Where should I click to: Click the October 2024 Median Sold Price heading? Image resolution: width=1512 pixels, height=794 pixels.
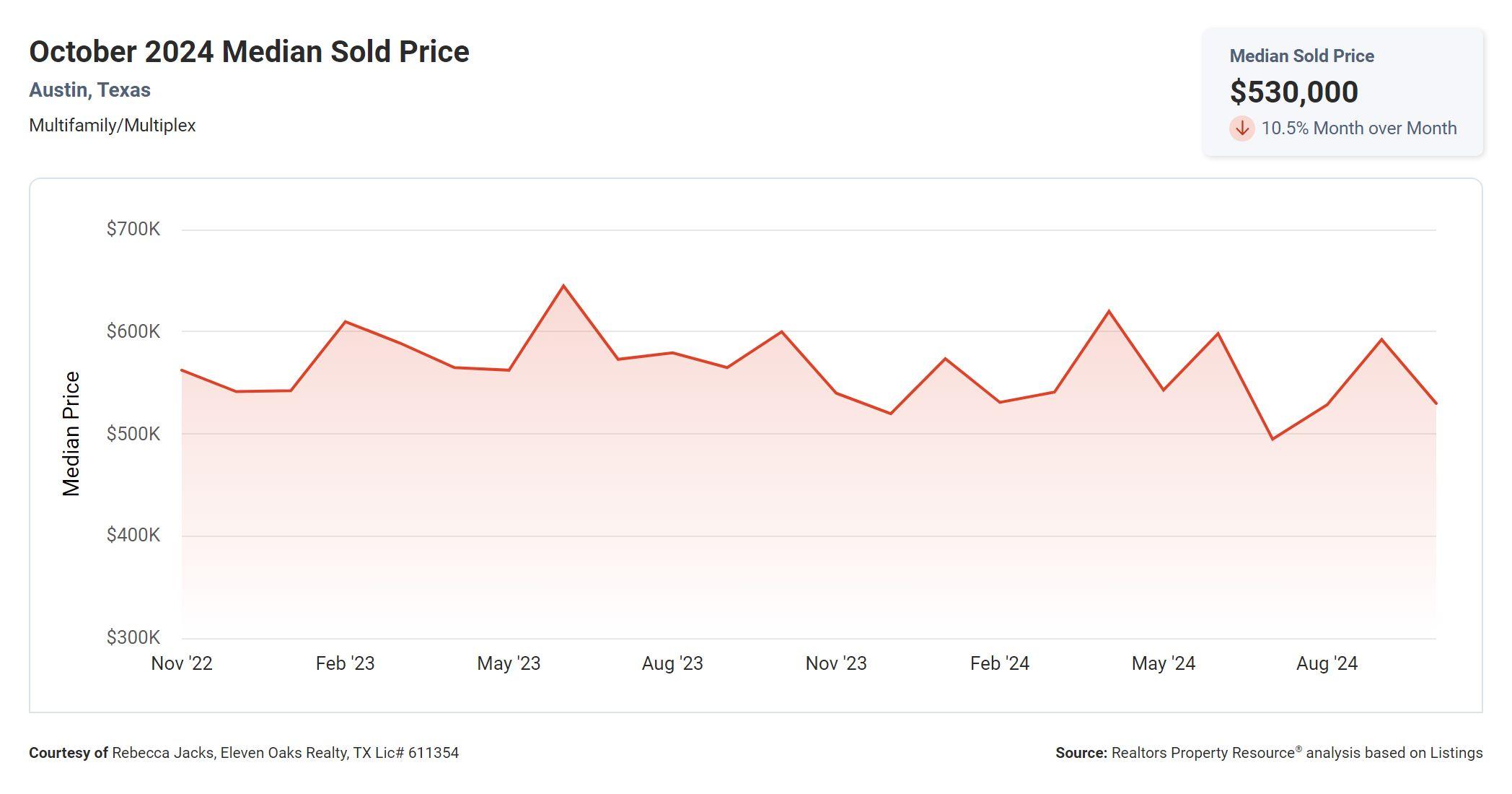pyautogui.click(x=249, y=52)
